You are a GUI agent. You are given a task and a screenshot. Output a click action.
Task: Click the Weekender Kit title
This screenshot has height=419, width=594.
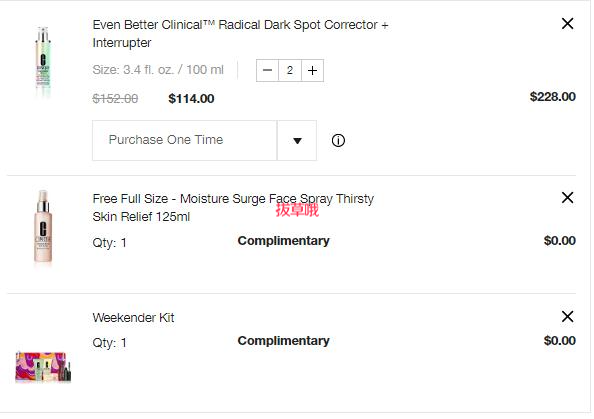pos(133,317)
